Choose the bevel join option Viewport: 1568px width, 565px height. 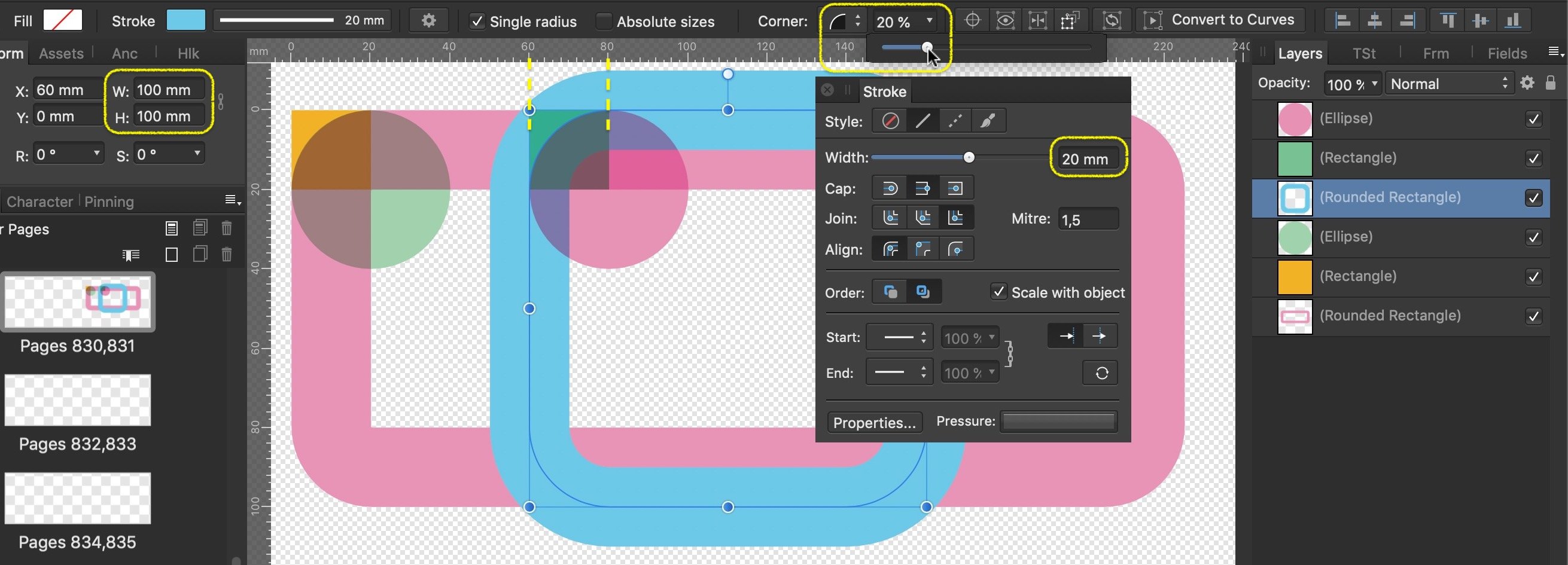click(x=922, y=218)
